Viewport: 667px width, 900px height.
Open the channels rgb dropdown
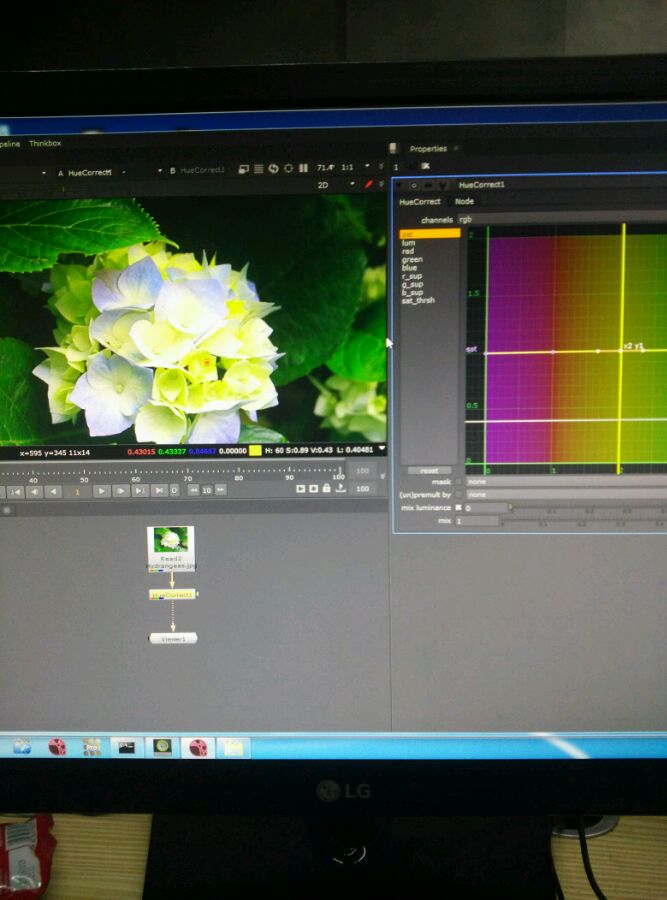click(561, 219)
